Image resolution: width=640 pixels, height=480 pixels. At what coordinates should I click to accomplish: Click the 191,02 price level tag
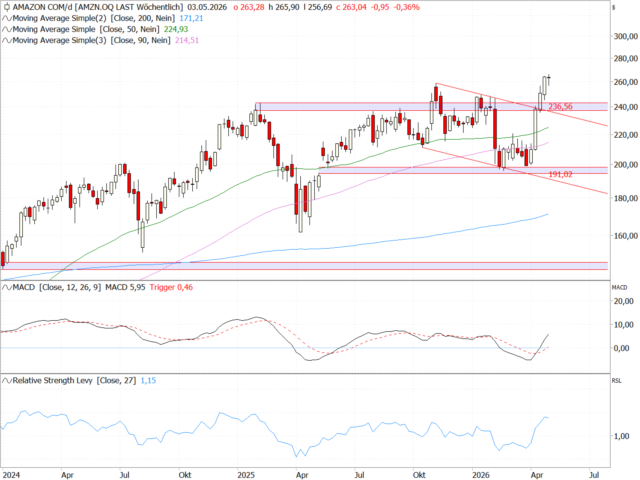(x=561, y=174)
